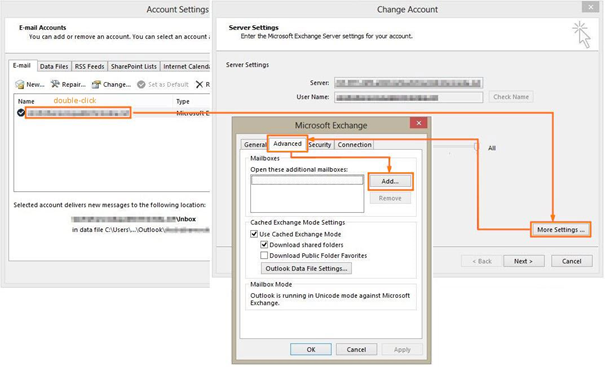Click the Name column header
The height and width of the screenshot is (367, 605).
click(26, 101)
